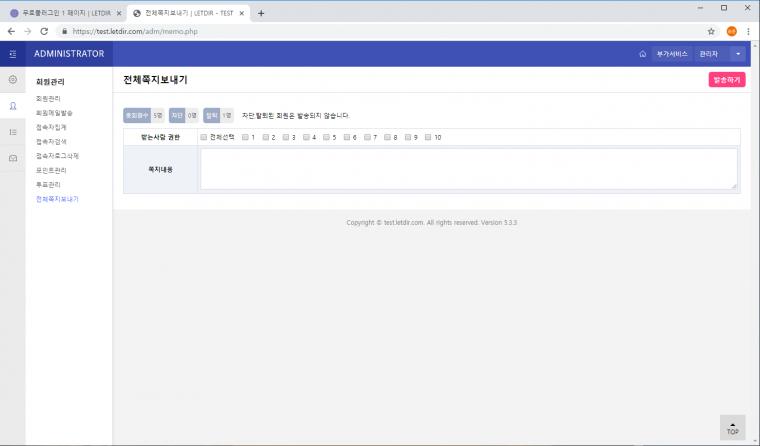The image size is (760, 446).
Task: Open 회원메일발송 in the sidebar
Action: (x=54, y=113)
